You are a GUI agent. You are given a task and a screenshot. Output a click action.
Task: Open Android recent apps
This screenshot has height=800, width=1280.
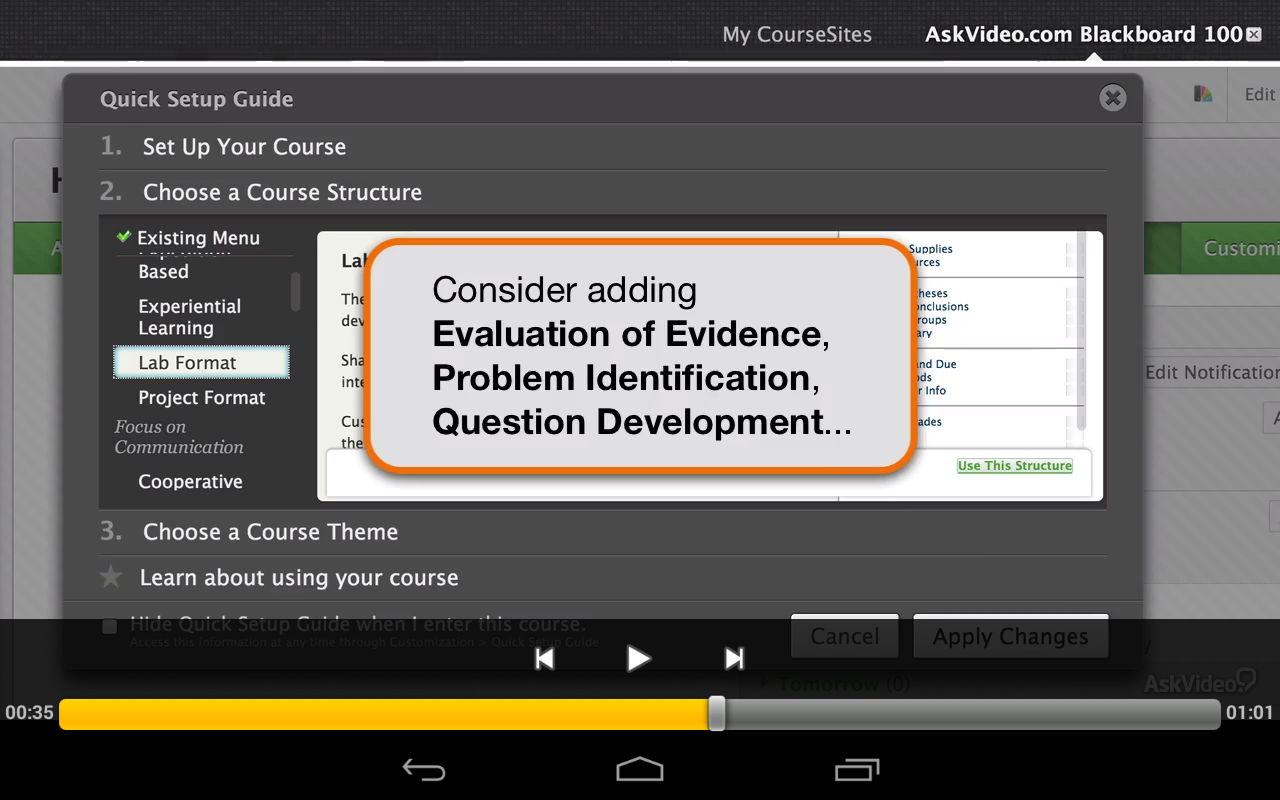856,769
